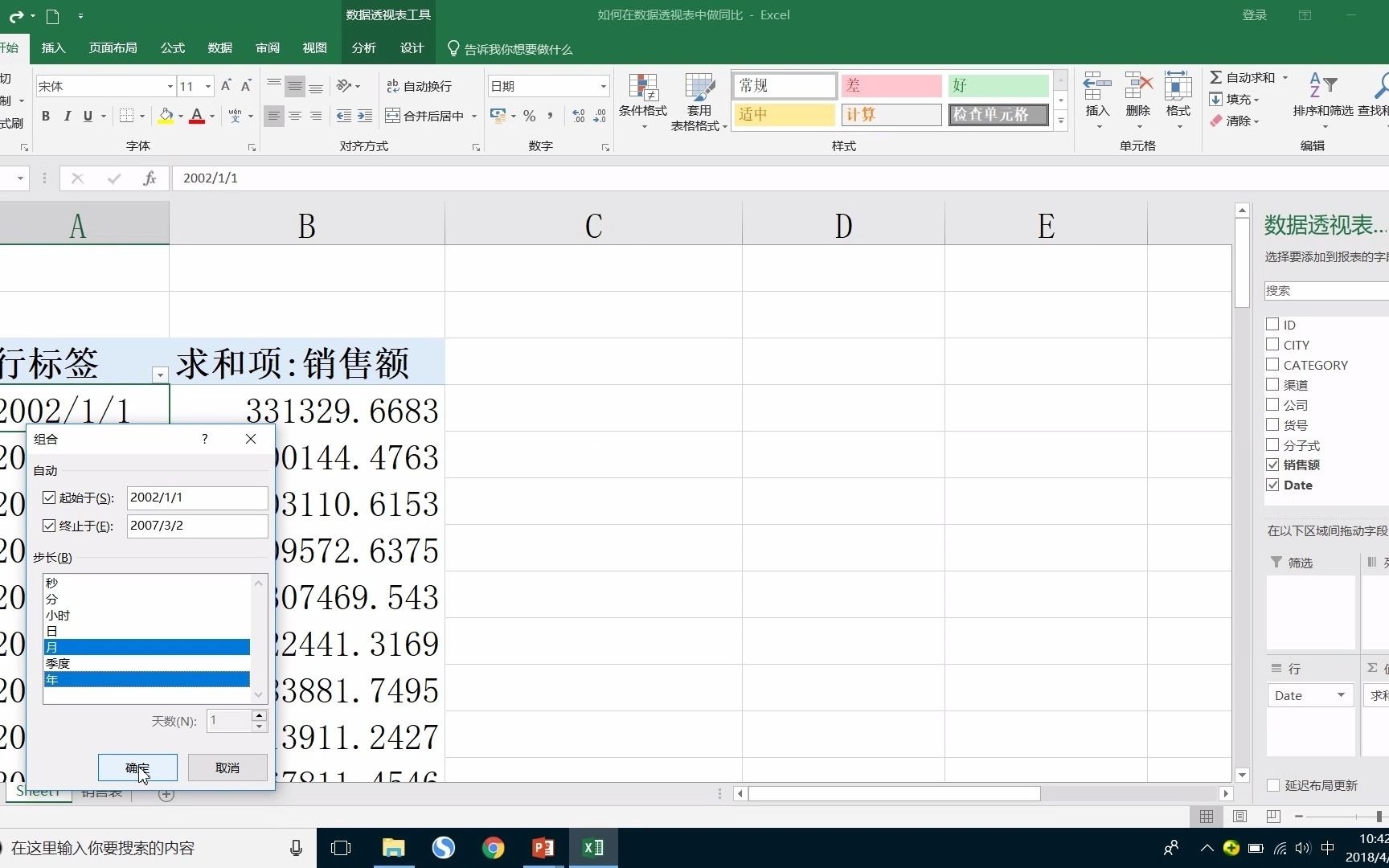Open Chrome from the taskbar
1389x868 pixels.
[494, 848]
